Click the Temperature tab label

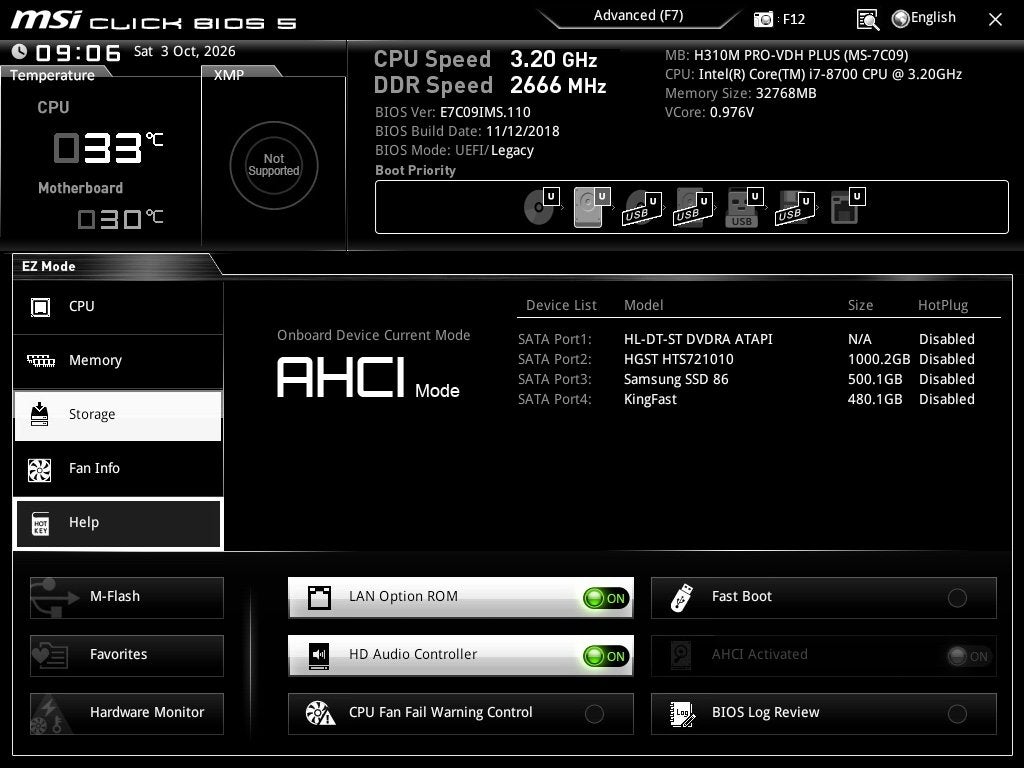[52, 75]
